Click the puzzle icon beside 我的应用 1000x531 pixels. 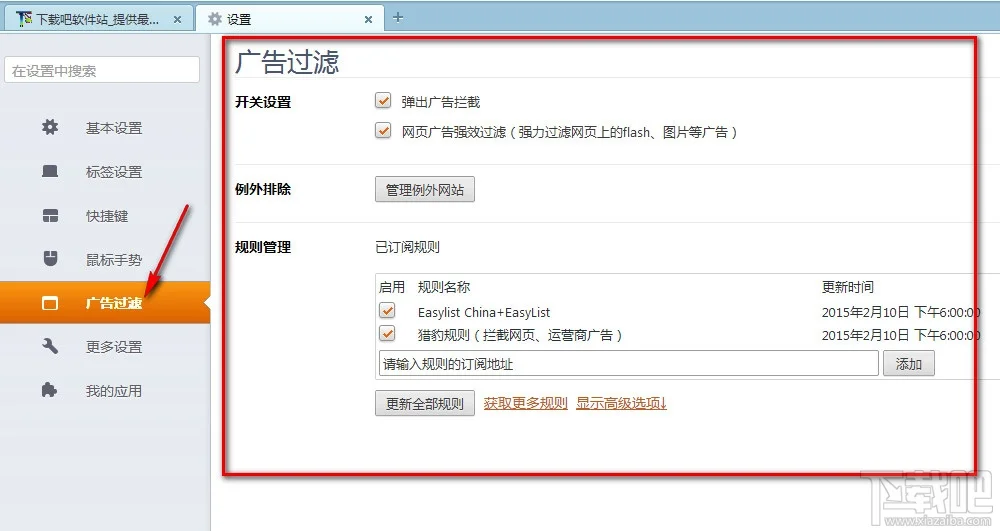click(x=50, y=391)
